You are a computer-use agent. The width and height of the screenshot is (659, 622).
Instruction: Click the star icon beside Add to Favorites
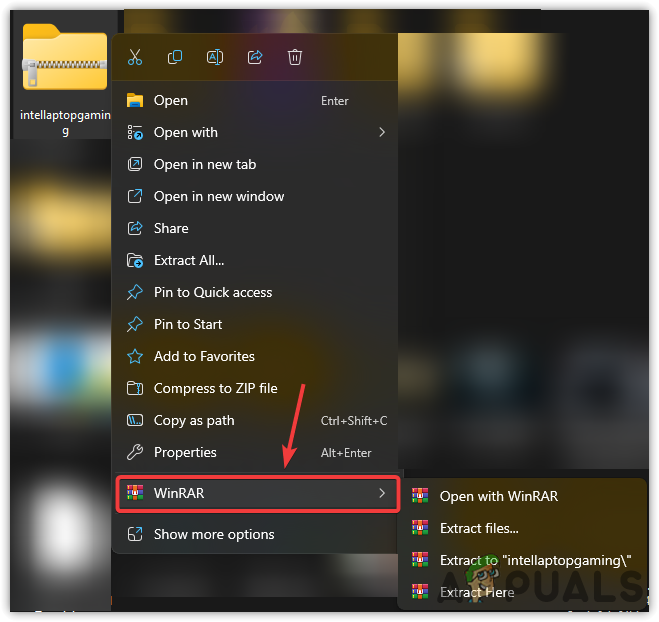point(135,356)
